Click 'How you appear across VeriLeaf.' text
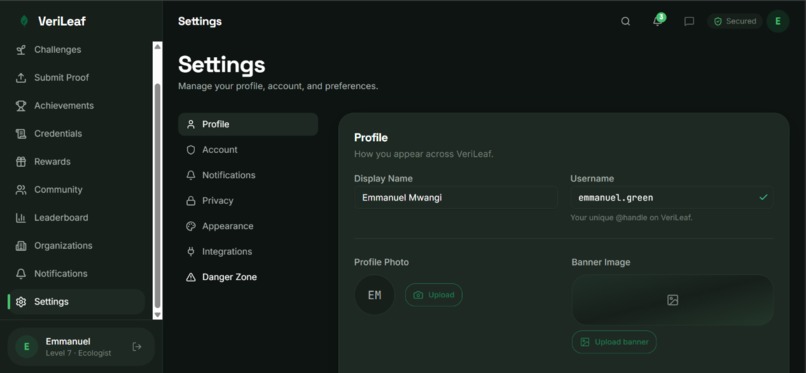Image resolution: width=806 pixels, height=373 pixels. pyautogui.click(x=424, y=154)
